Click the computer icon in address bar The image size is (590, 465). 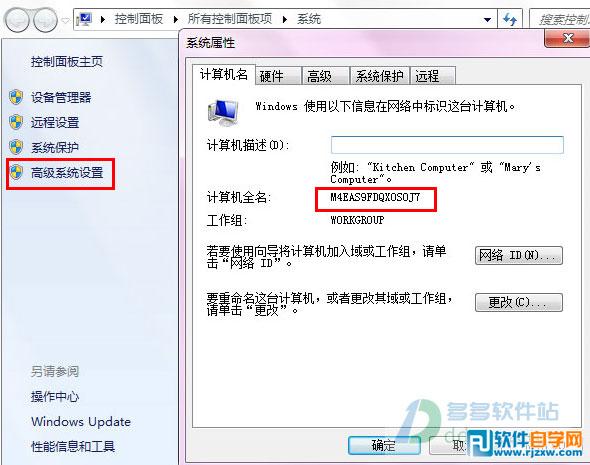pos(85,19)
